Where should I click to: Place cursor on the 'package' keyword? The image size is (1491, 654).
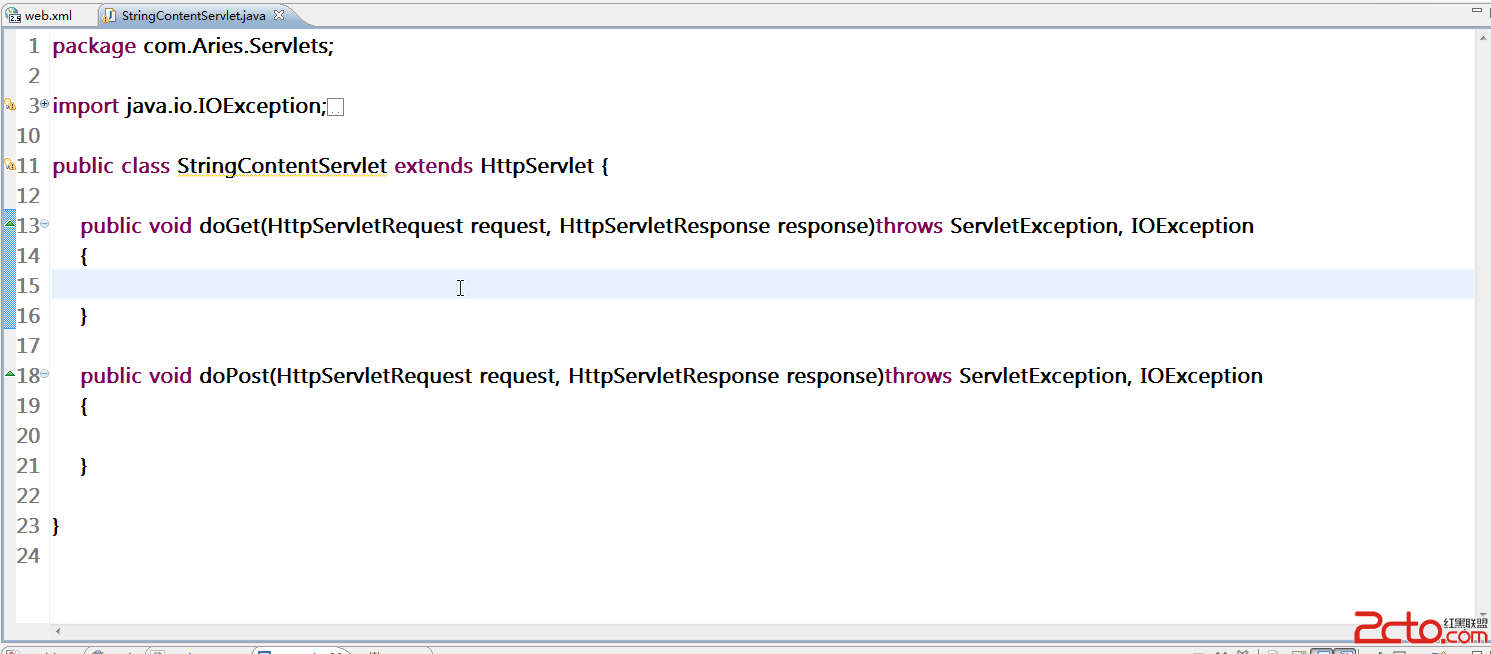(94, 46)
